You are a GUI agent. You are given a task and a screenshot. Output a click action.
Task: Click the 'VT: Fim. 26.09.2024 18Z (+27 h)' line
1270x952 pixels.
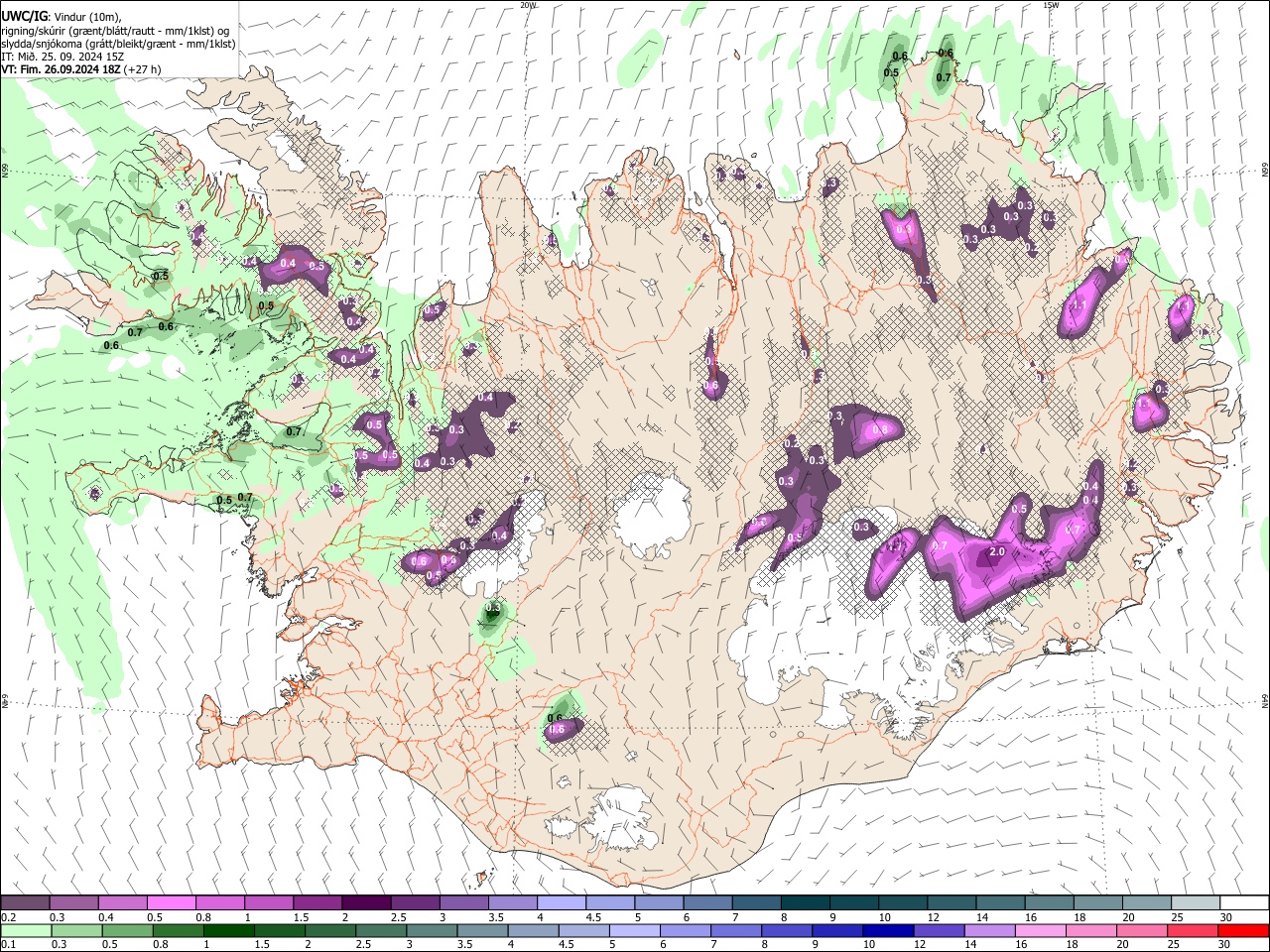(81, 69)
